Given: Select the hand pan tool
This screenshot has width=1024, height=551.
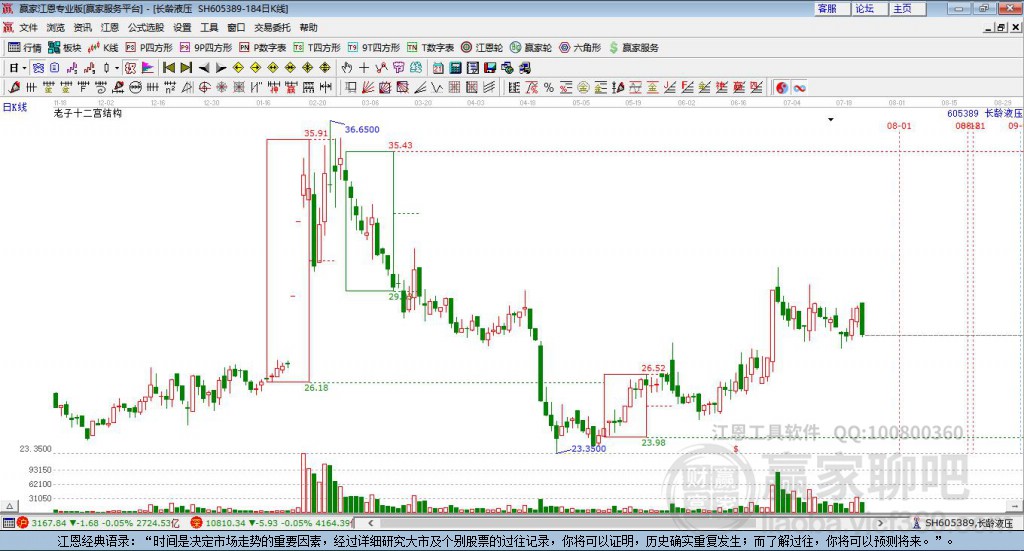Looking at the screenshot, I should 347,68.
